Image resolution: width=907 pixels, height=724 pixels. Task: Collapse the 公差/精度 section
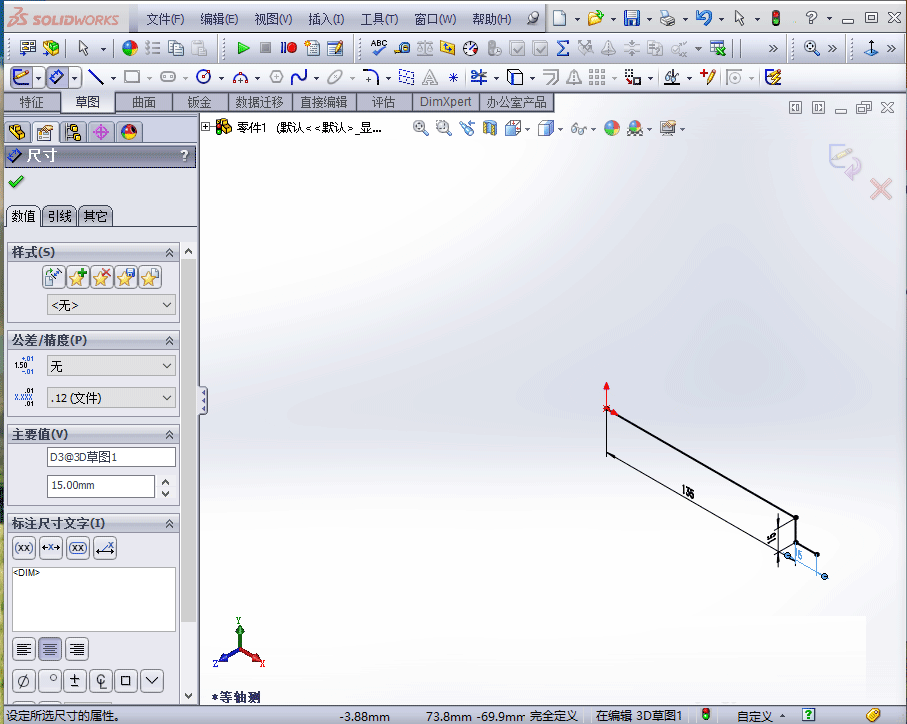pos(170,339)
